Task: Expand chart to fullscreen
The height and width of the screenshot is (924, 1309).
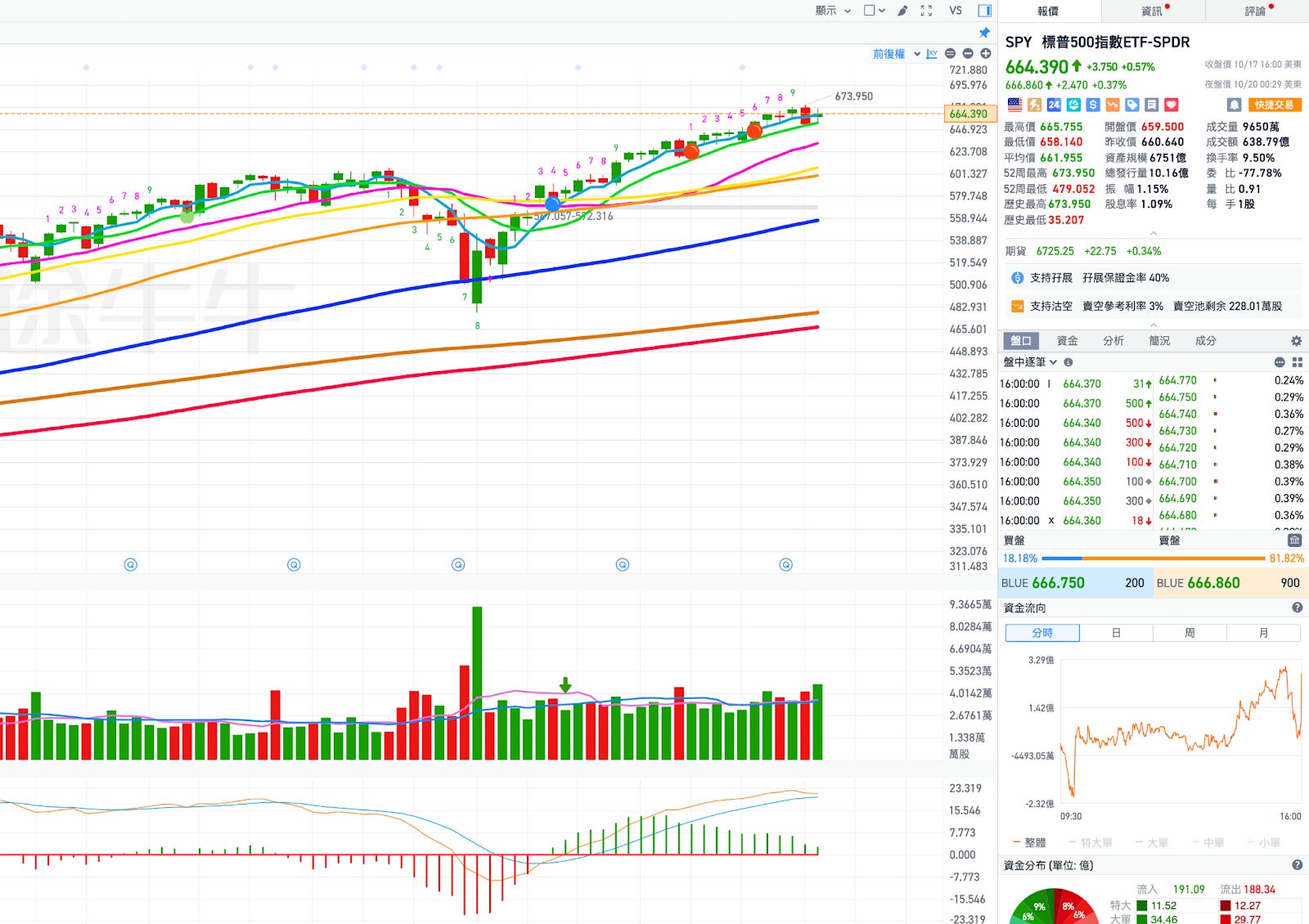Action: coord(926,11)
